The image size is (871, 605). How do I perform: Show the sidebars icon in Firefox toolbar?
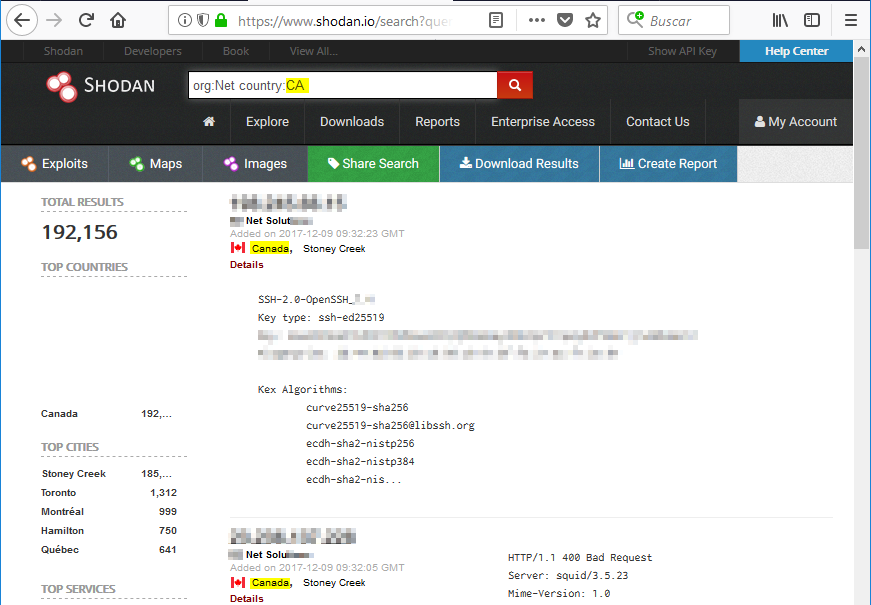click(812, 20)
